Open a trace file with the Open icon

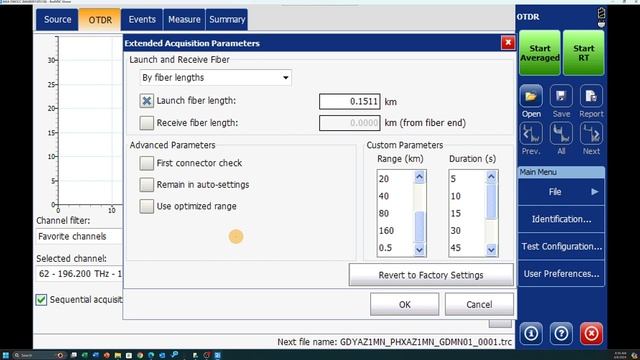tap(531, 96)
